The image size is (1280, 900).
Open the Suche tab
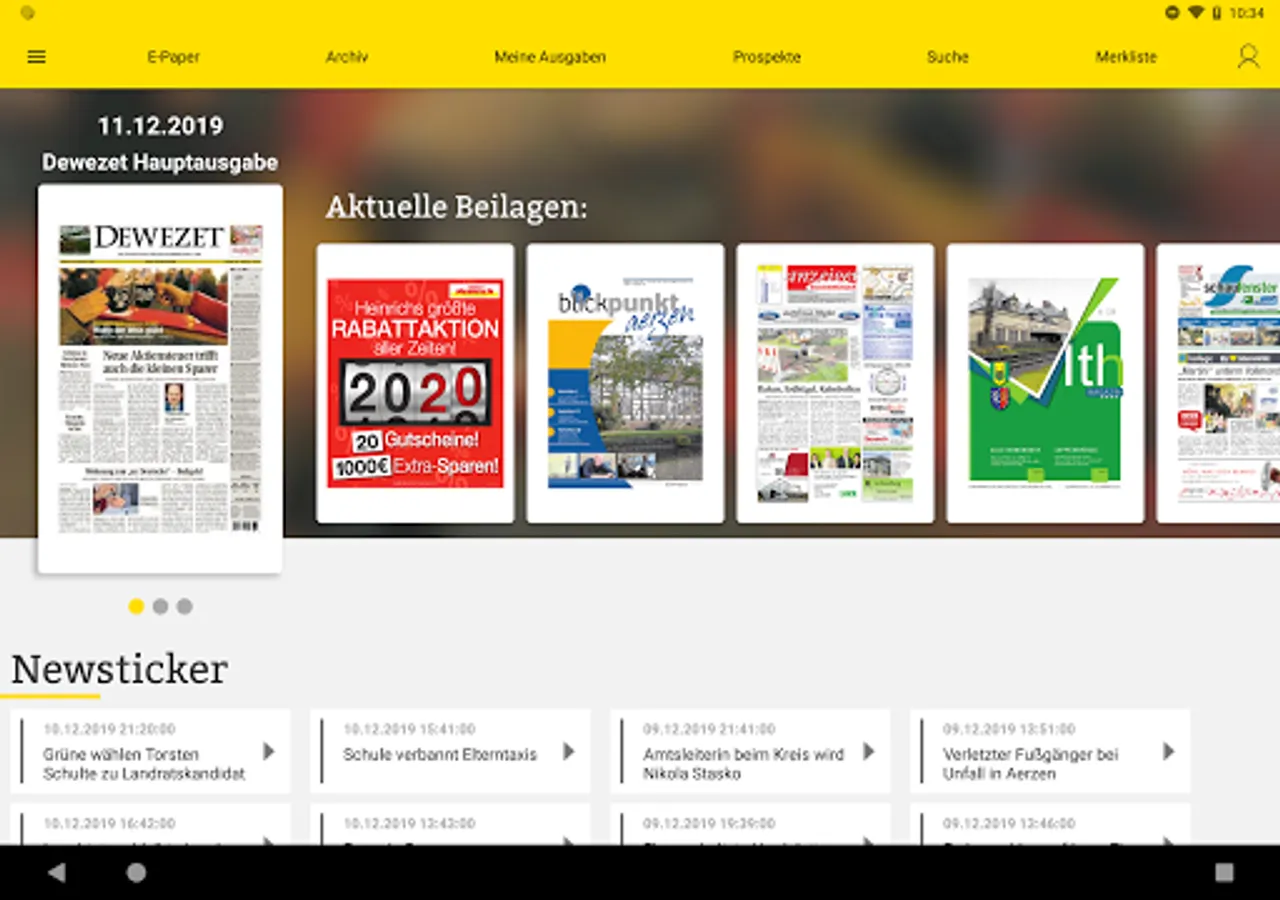[948, 57]
